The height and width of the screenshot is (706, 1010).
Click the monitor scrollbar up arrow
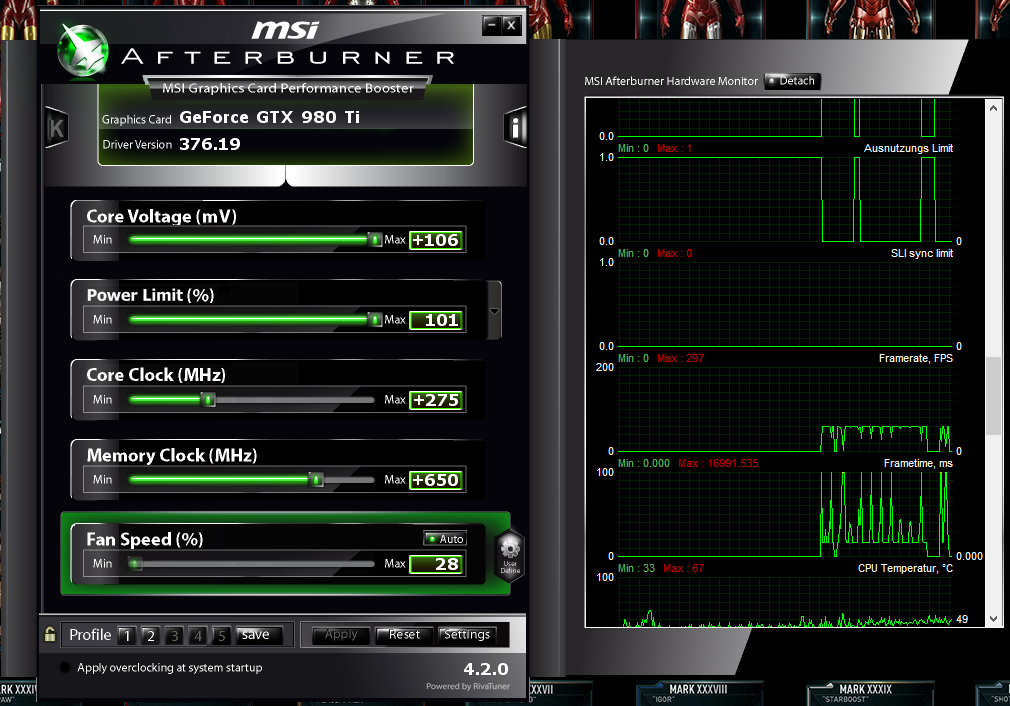tap(993, 108)
